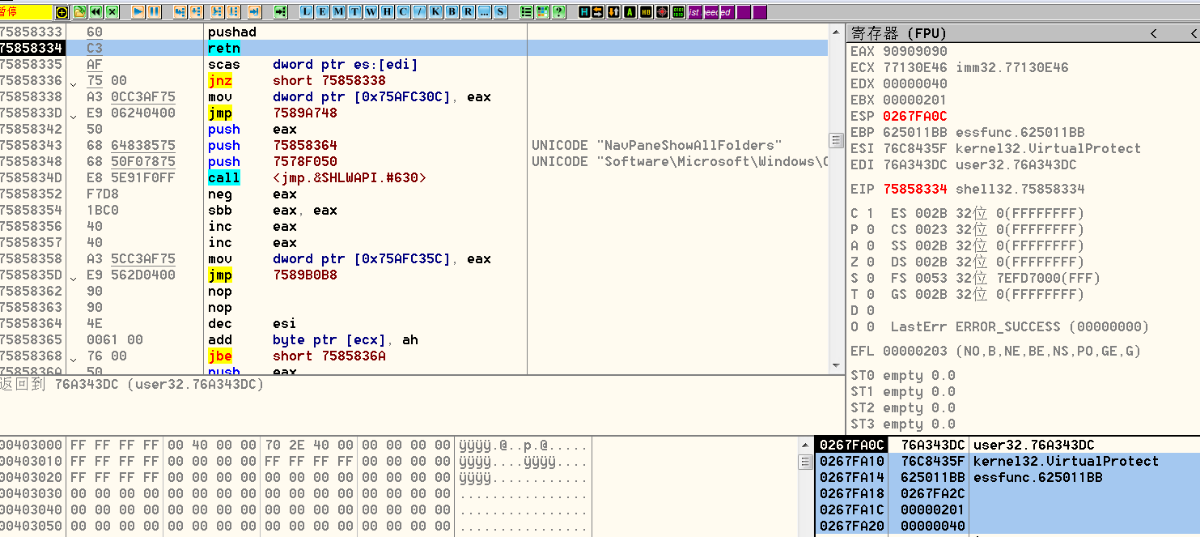Click the C carry flag value
Image resolution: width=1200 pixels, height=537 pixels.
(x=868, y=214)
